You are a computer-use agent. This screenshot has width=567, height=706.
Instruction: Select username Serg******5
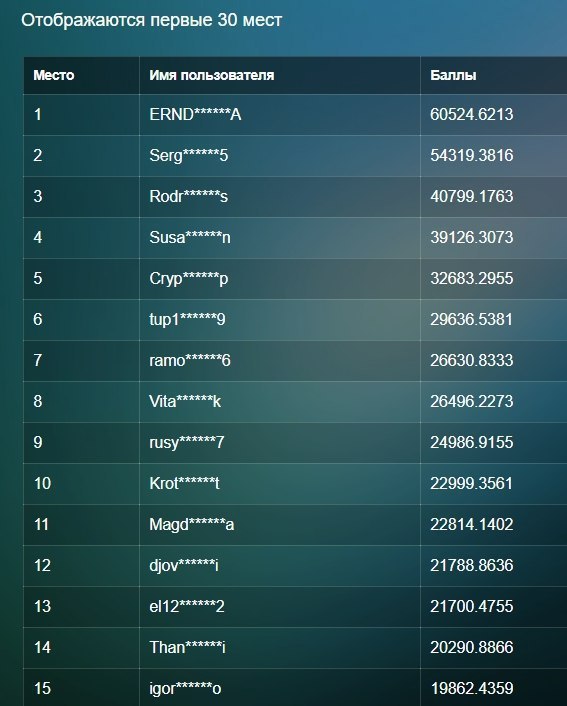[x=189, y=156]
